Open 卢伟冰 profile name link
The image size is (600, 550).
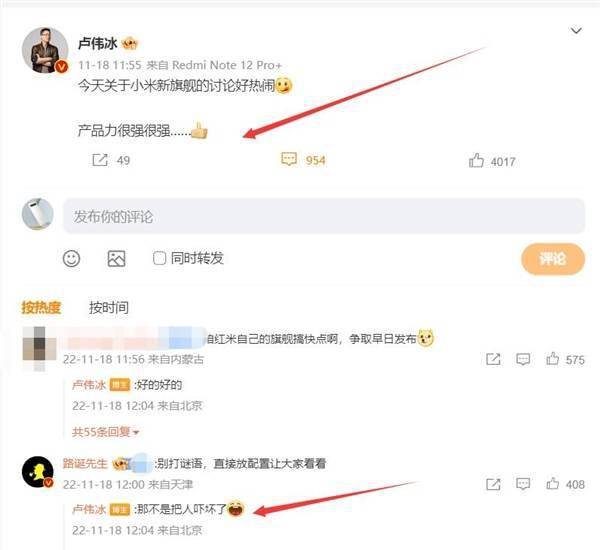[98, 44]
